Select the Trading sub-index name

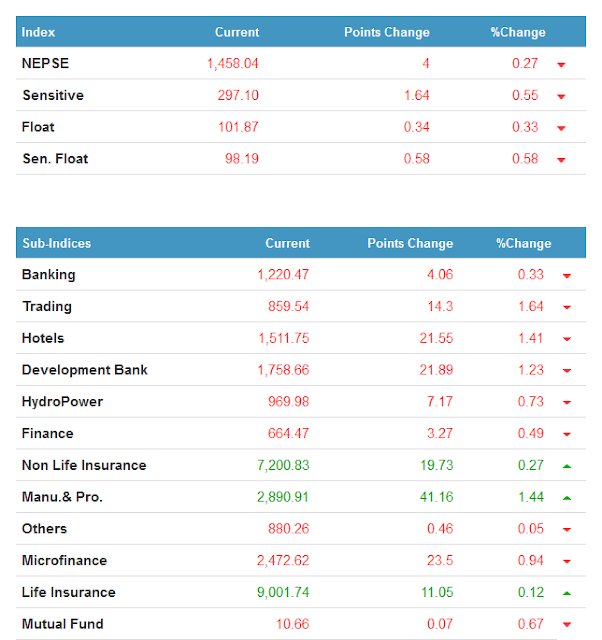[47, 307]
